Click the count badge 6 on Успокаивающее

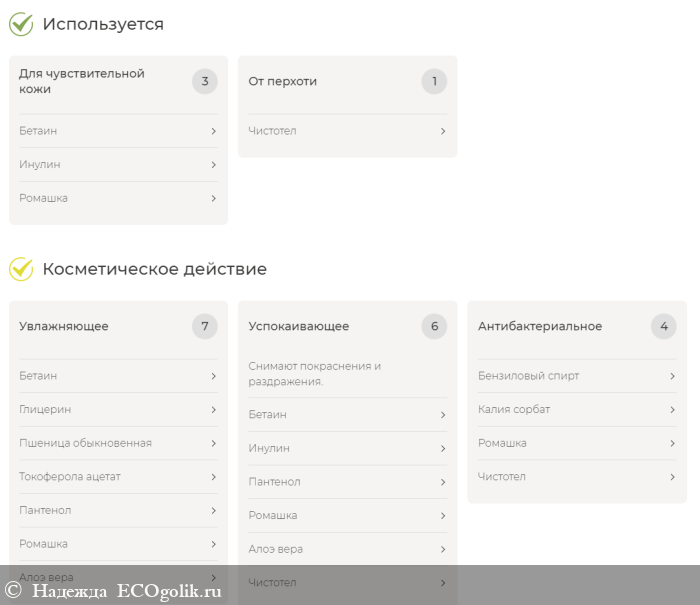click(x=434, y=326)
